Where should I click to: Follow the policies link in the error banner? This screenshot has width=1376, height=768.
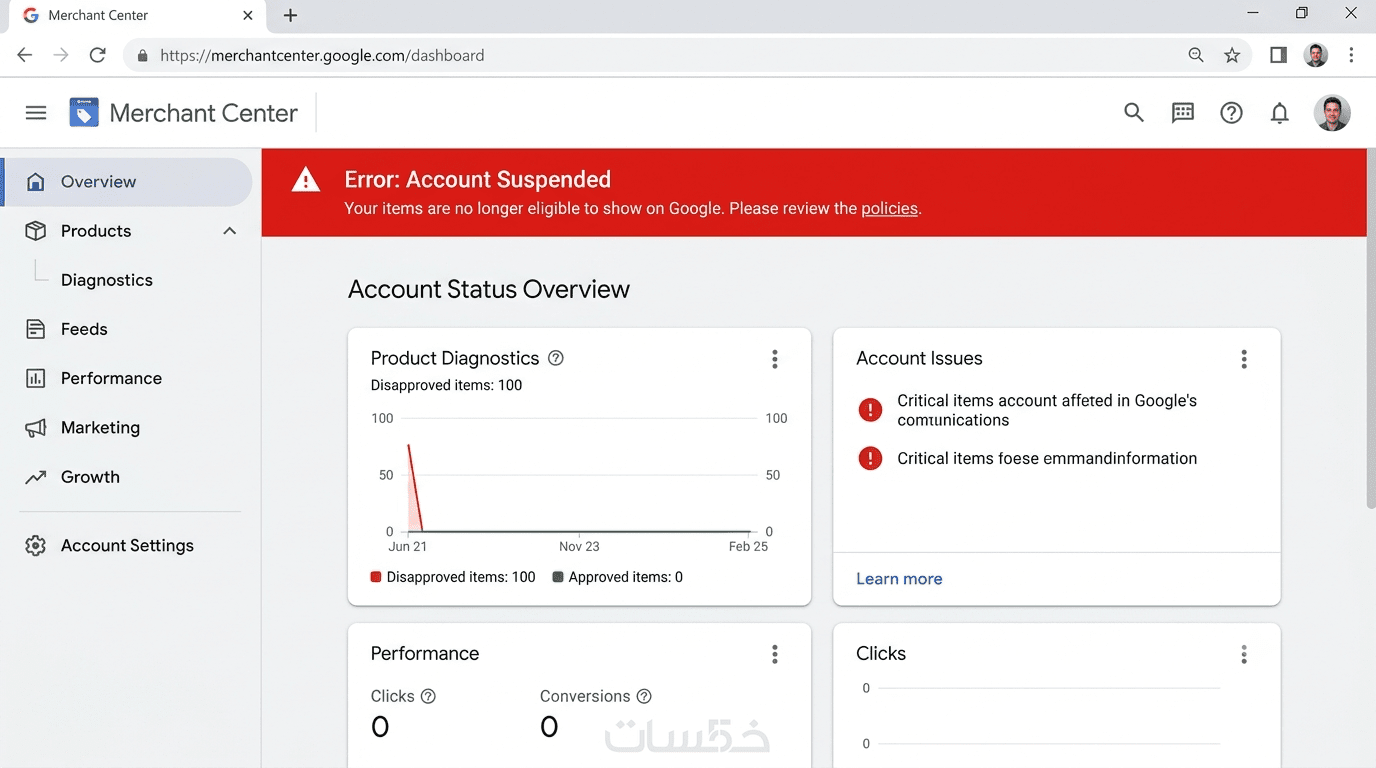click(889, 209)
